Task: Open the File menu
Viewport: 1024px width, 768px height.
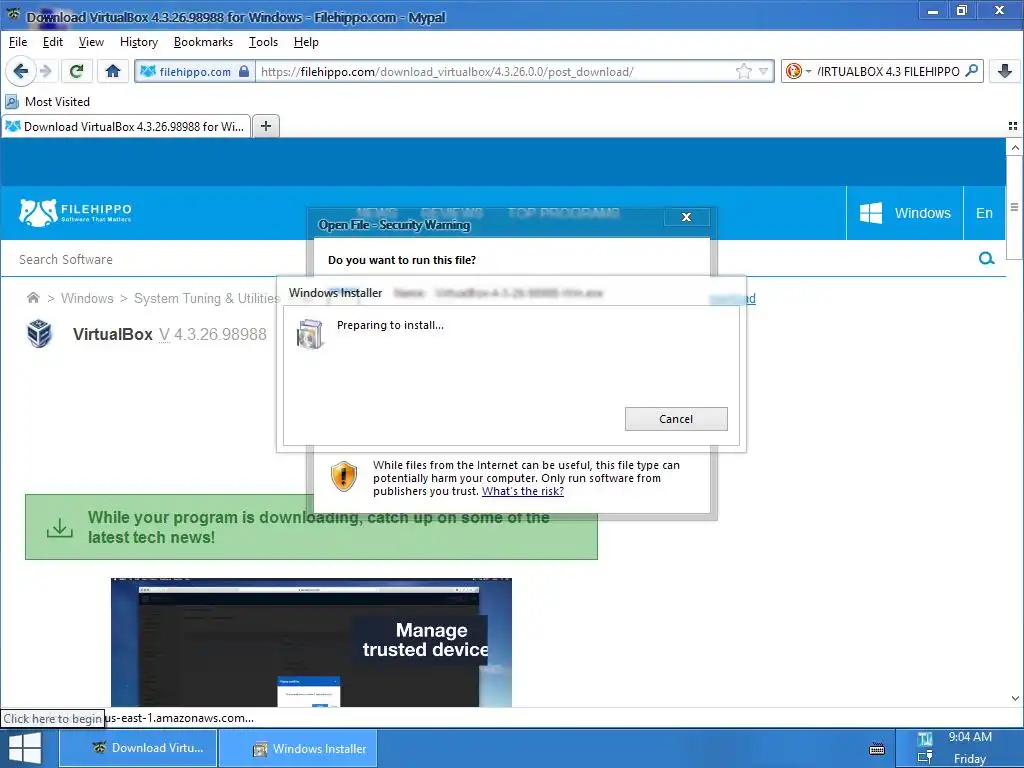Action: 18,42
